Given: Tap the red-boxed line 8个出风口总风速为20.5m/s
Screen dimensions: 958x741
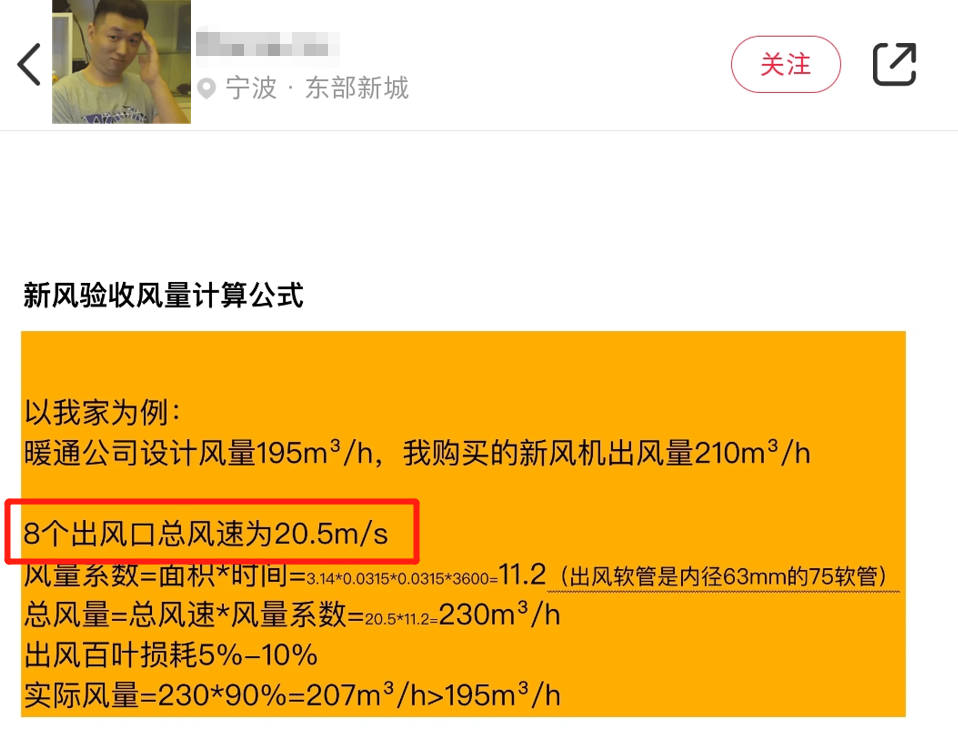Looking at the screenshot, I should pos(205,533).
